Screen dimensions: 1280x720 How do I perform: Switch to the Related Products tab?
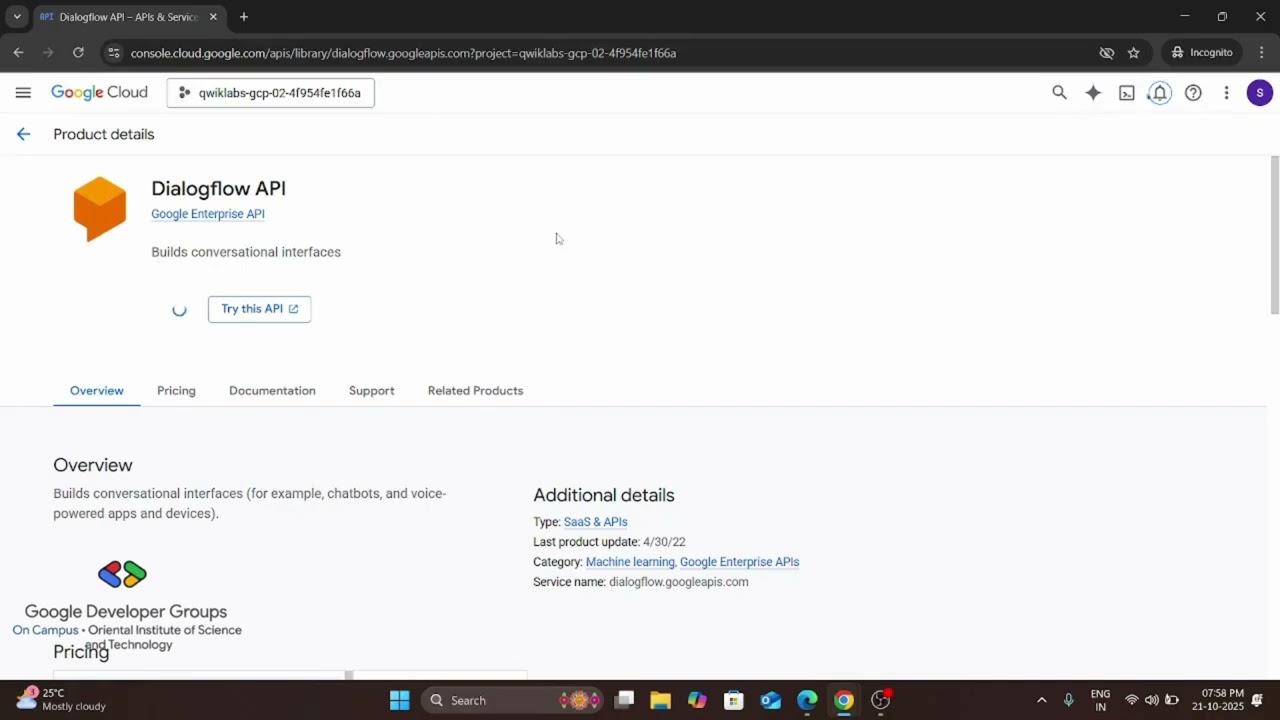coord(475,391)
